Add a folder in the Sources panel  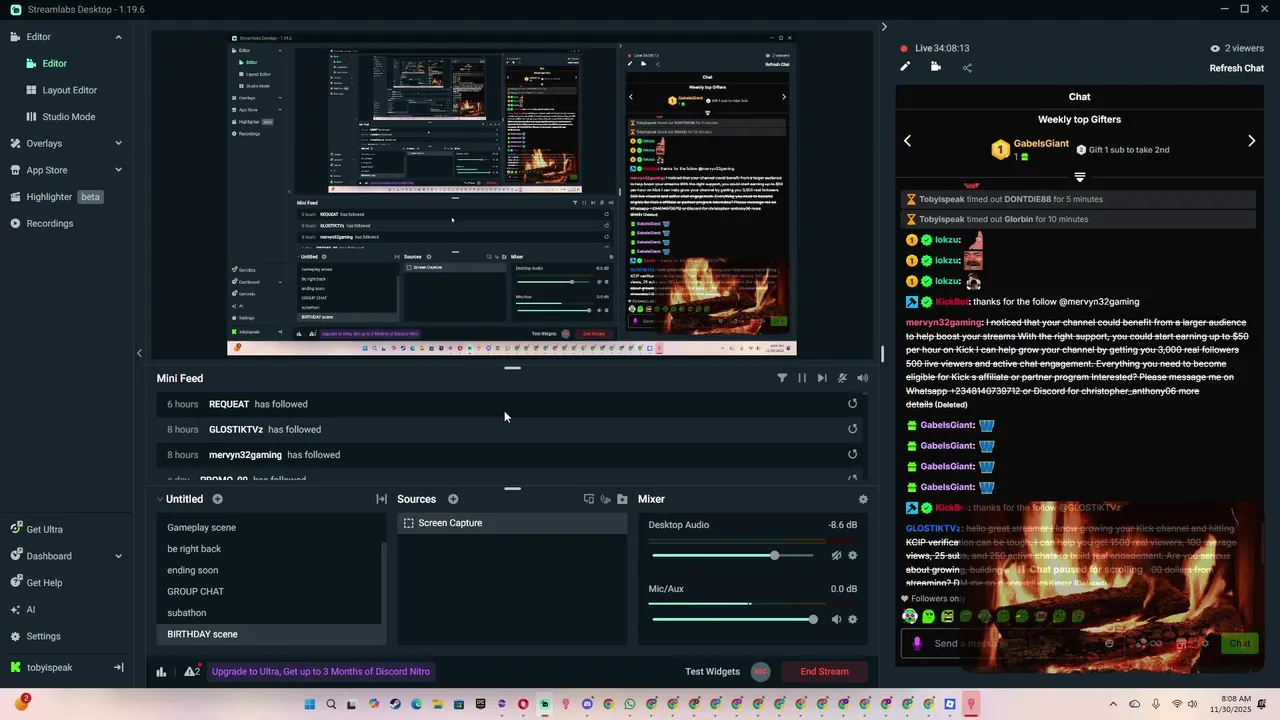tap(622, 499)
